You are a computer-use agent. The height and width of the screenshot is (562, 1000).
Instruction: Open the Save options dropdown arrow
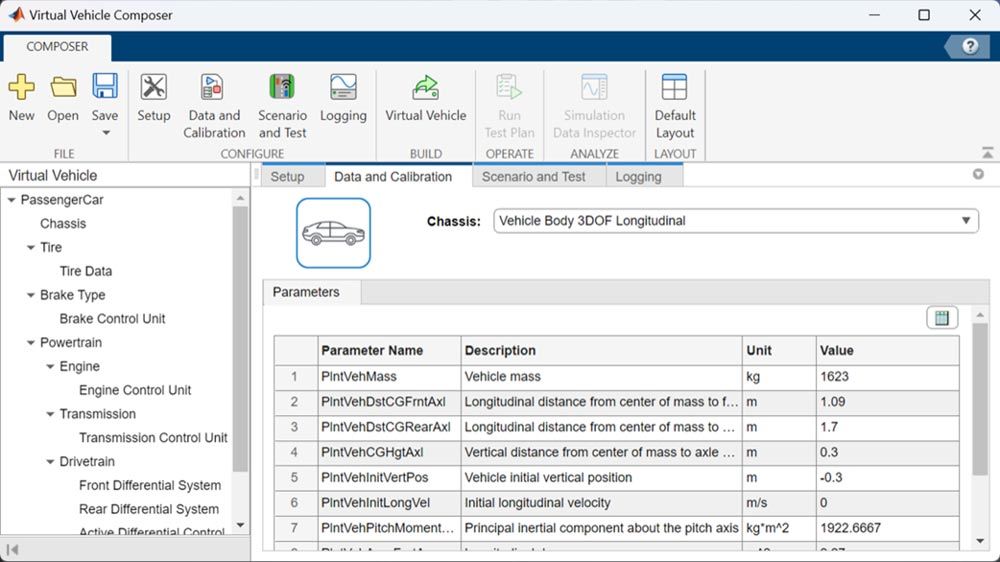click(106, 133)
